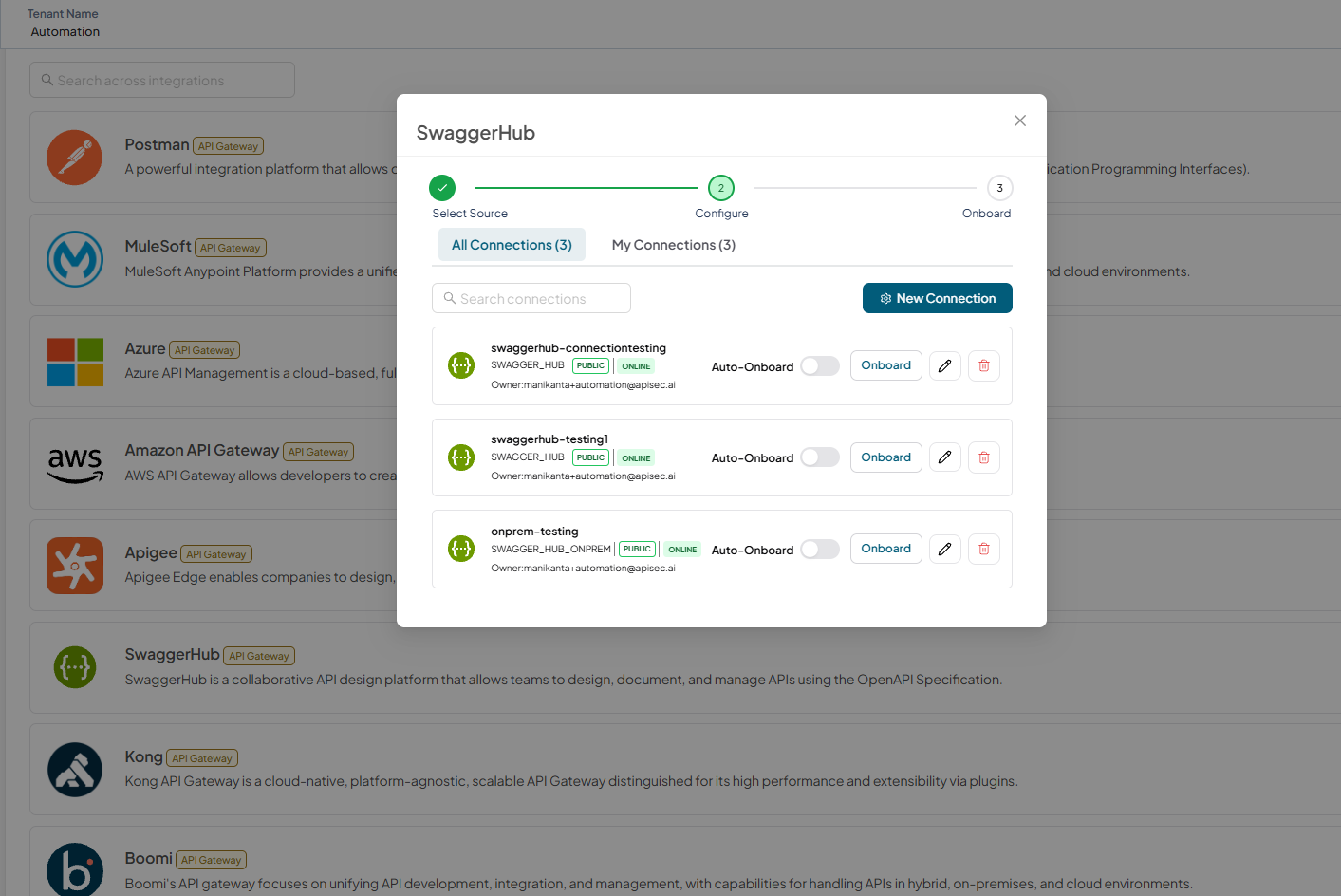Toggle Auto-Onboard for swaggerhub-connectiontesting
Viewport: 1341px width, 896px height.
[820, 366]
